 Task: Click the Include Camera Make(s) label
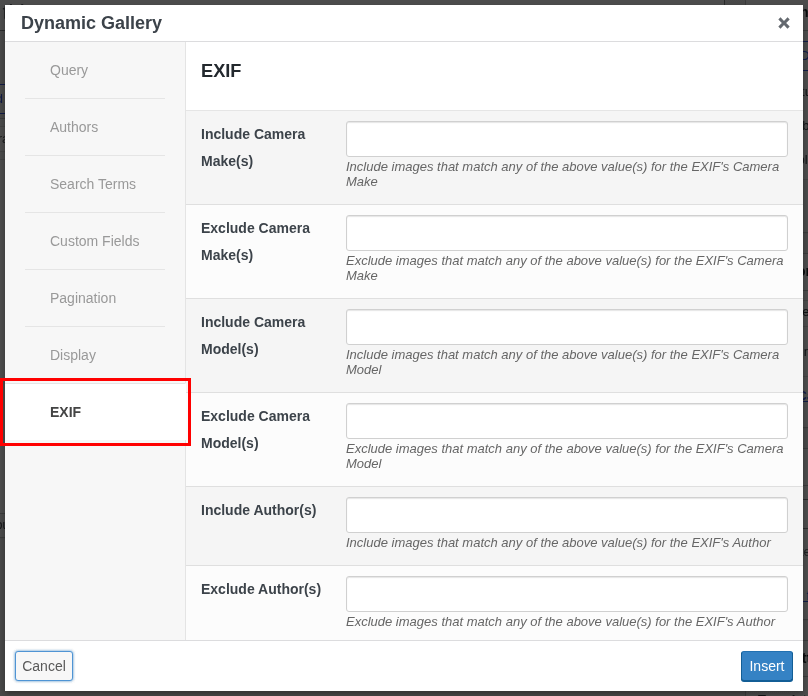click(253, 147)
